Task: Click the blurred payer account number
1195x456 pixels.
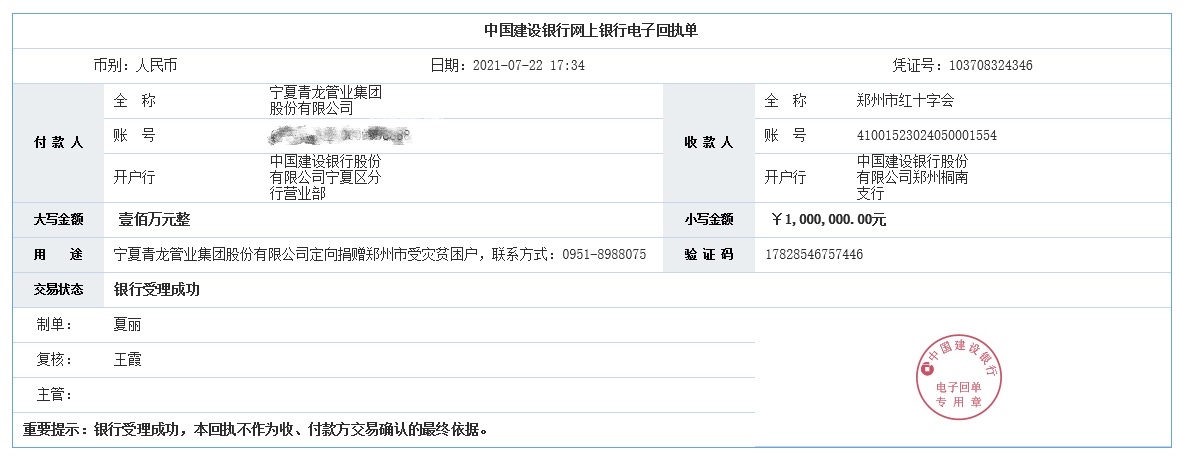Action: coord(340,136)
